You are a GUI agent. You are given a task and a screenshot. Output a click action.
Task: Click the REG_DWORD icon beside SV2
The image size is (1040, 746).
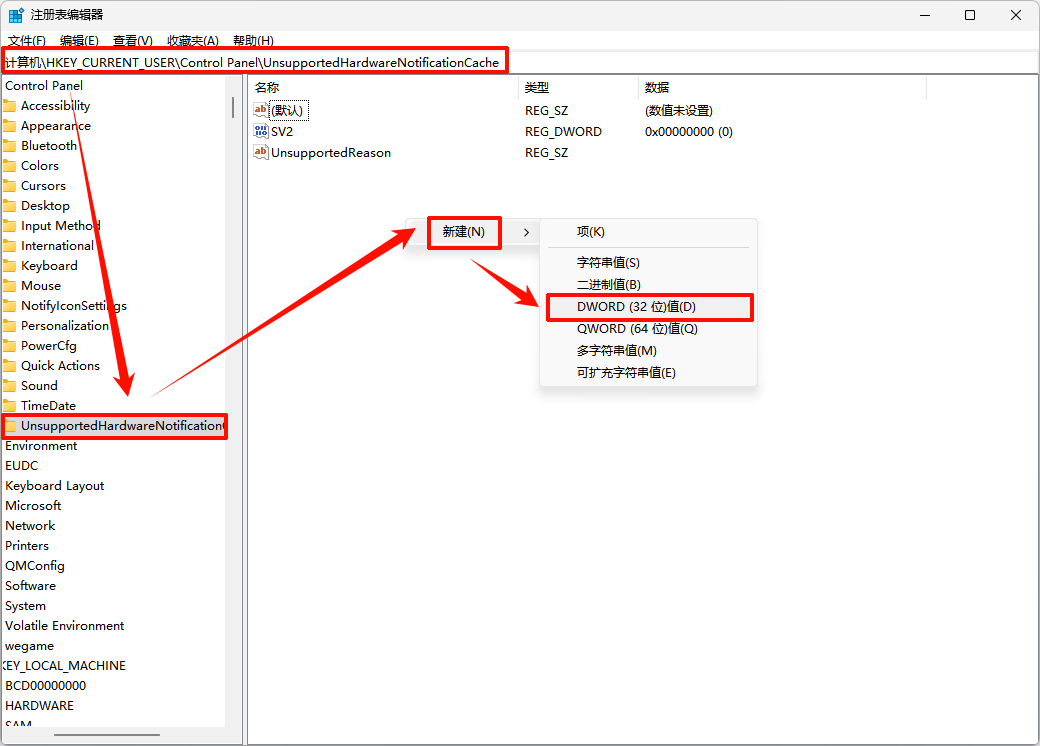point(262,131)
